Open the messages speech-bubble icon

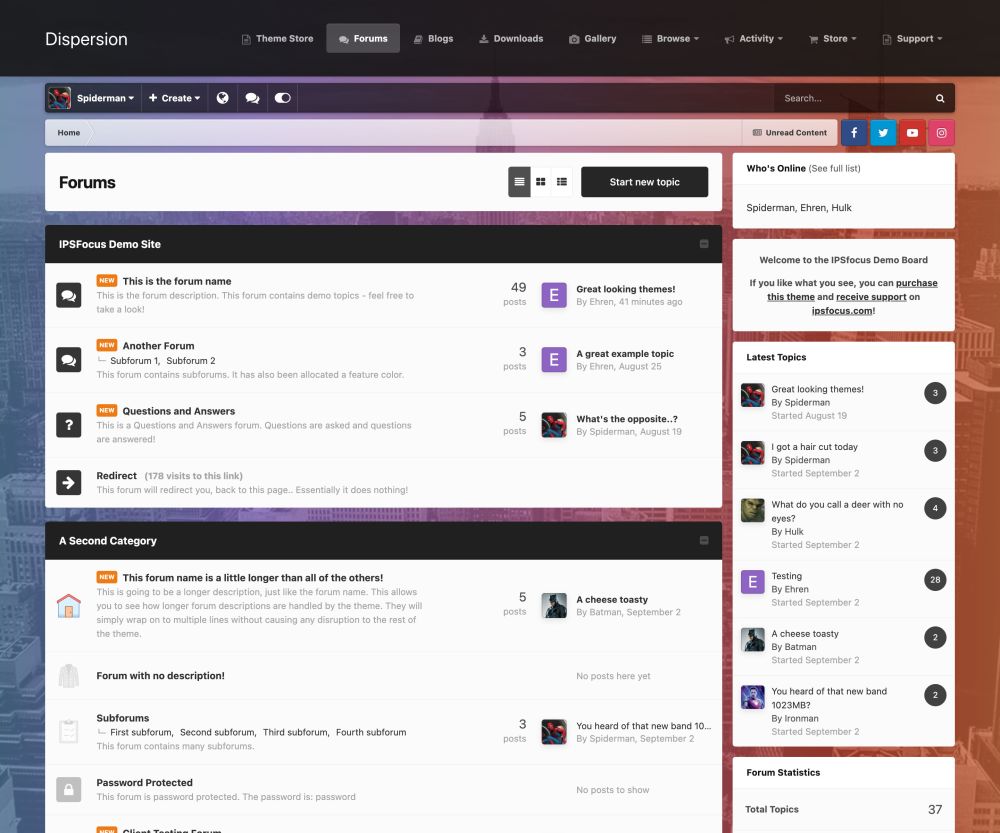(253, 98)
